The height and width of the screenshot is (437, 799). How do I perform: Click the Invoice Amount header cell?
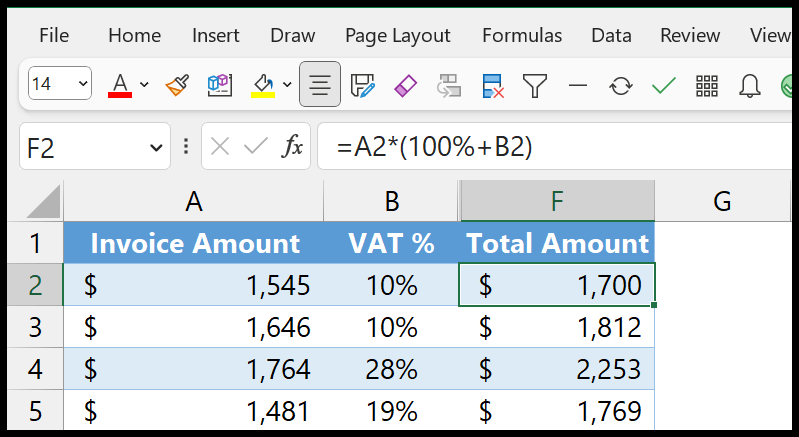194,243
